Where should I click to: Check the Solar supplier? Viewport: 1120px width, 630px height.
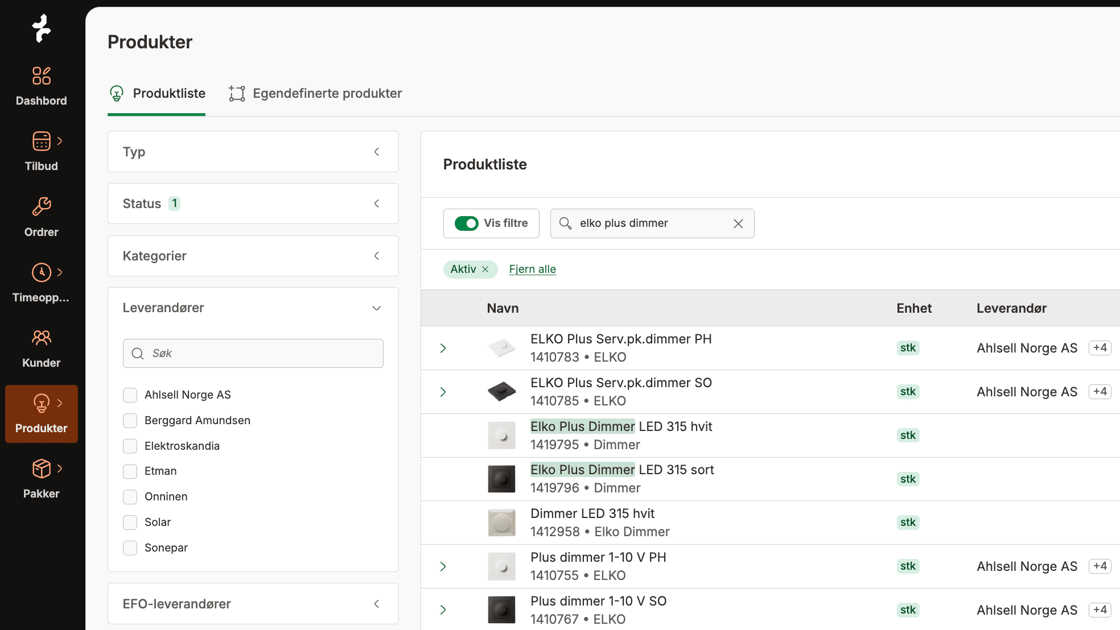130,522
